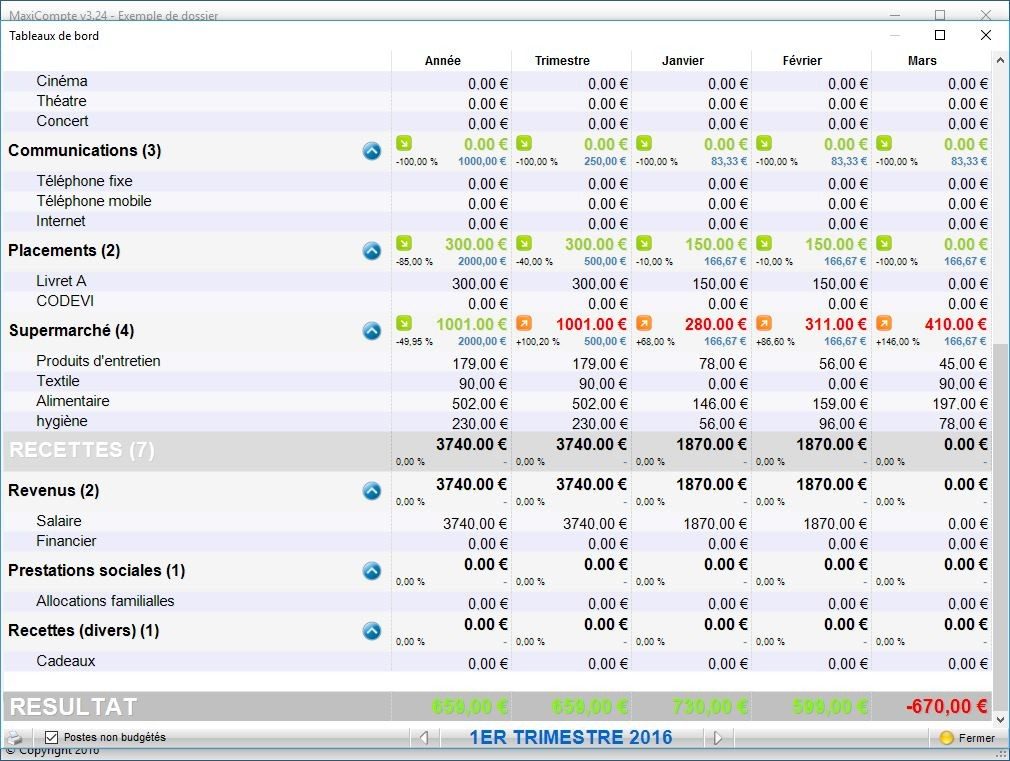Select the Année column header
The image size is (1010, 761).
[443, 61]
